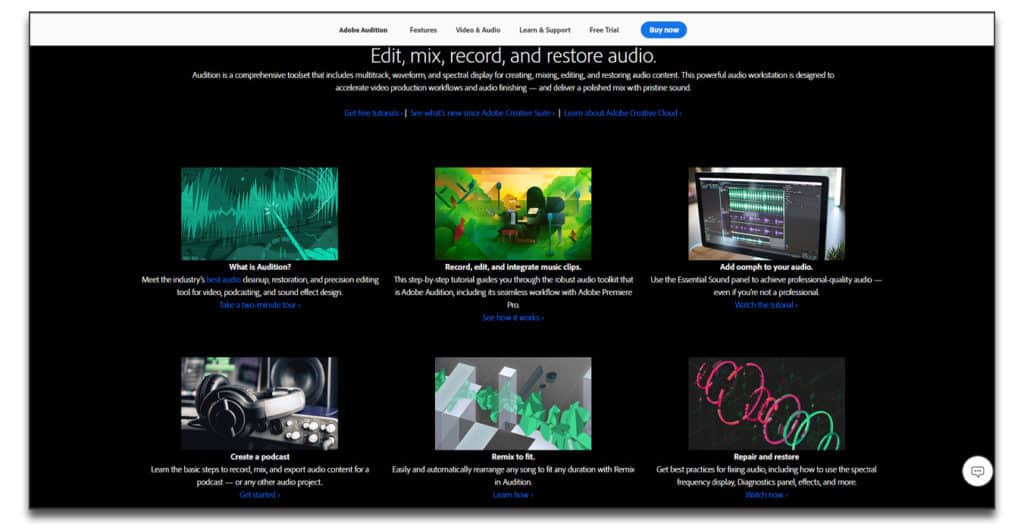Click the Repair and restore heading
The height and width of the screenshot is (527, 1024).
coord(766,456)
